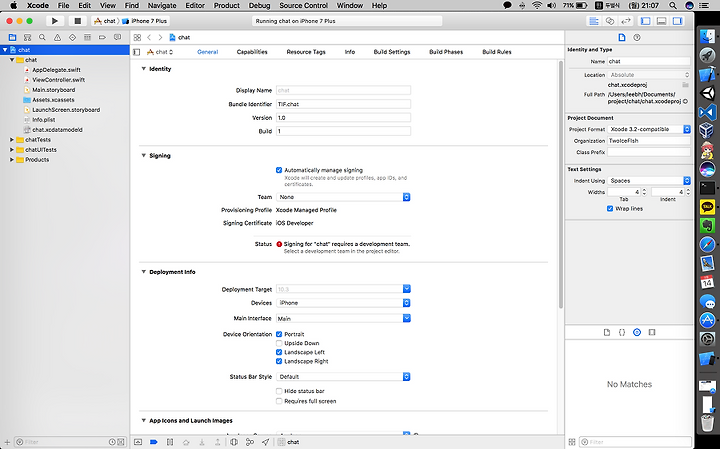
Task: Open the Related Items grid menu
Action: (137, 37)
